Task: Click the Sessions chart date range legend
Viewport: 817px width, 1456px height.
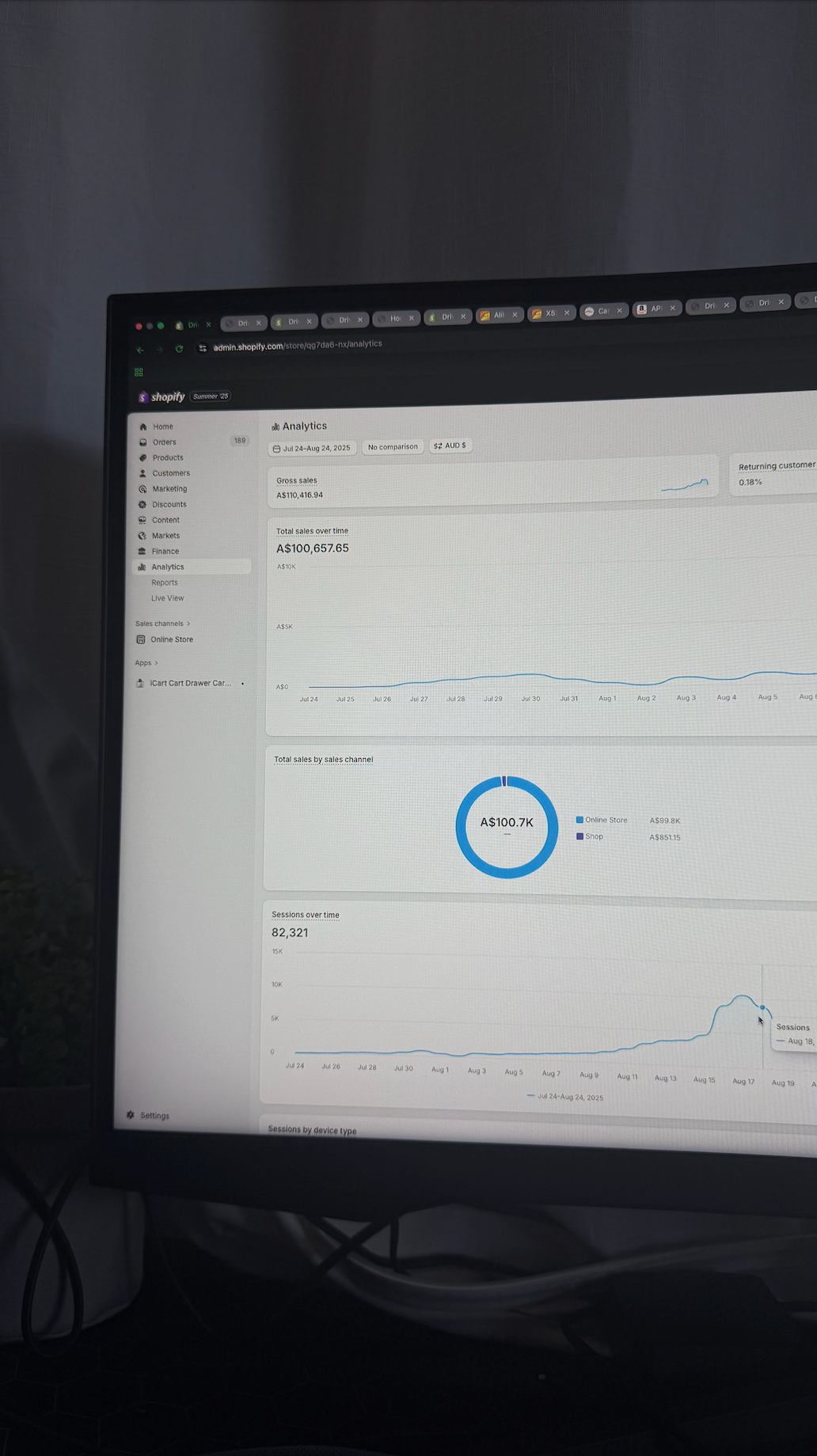Action: coord(565,1097)
